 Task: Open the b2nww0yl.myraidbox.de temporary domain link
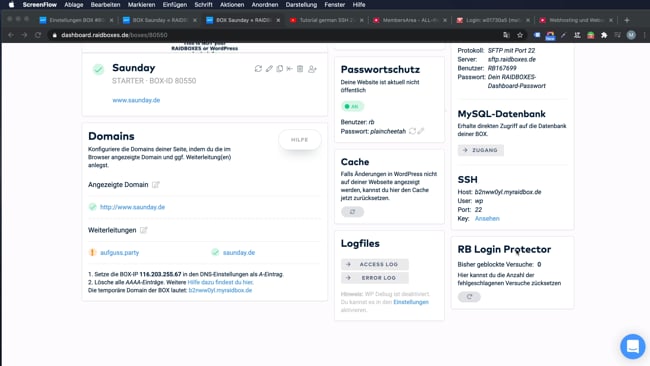pyautogui.click(x=220, y=290)
